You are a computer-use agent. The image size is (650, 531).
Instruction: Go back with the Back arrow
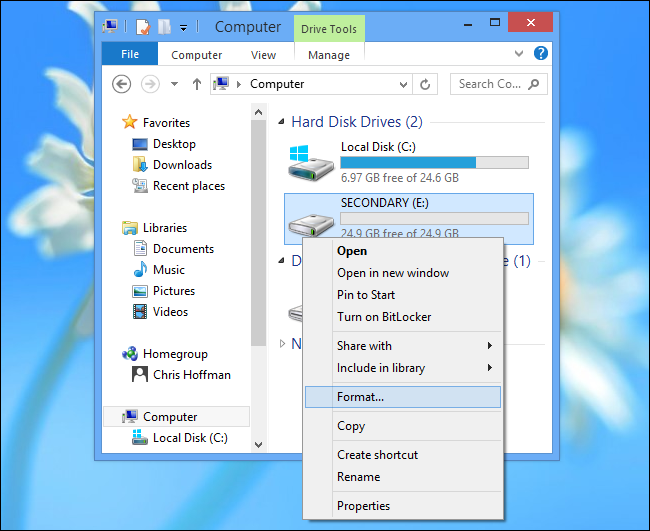(121, 84)
